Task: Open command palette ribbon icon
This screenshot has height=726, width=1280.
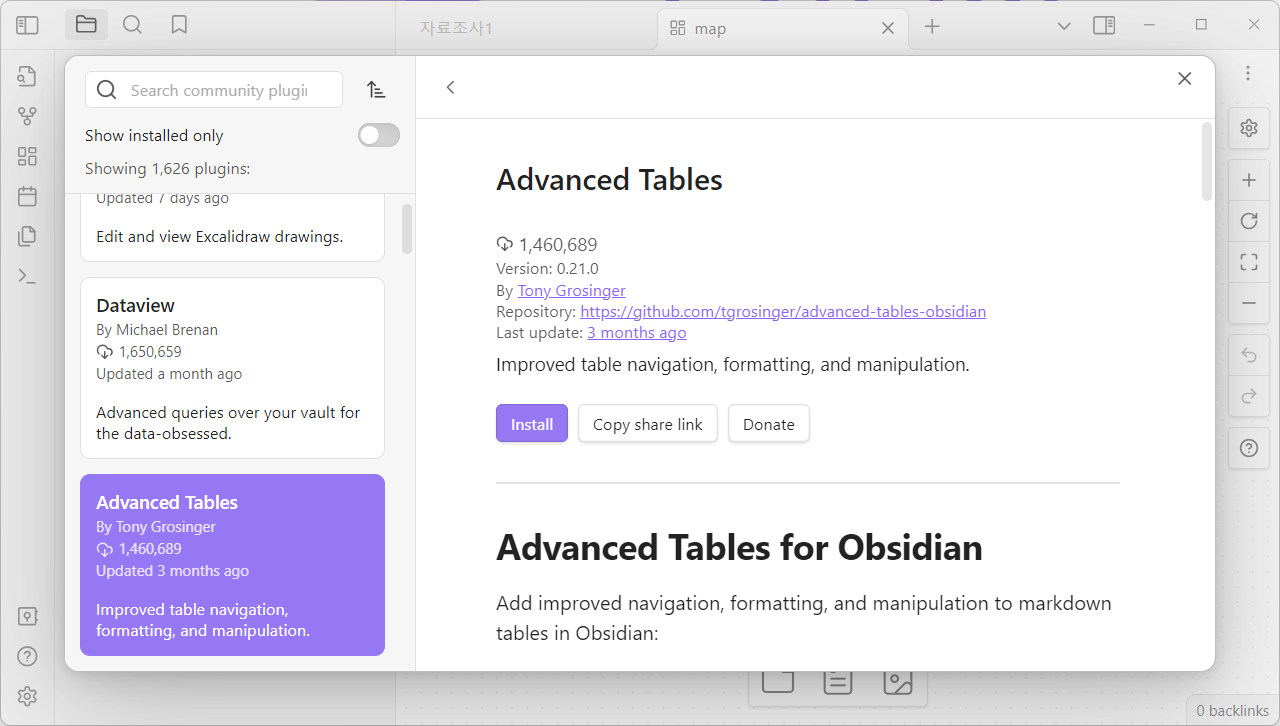Action: tap(27, 276)
